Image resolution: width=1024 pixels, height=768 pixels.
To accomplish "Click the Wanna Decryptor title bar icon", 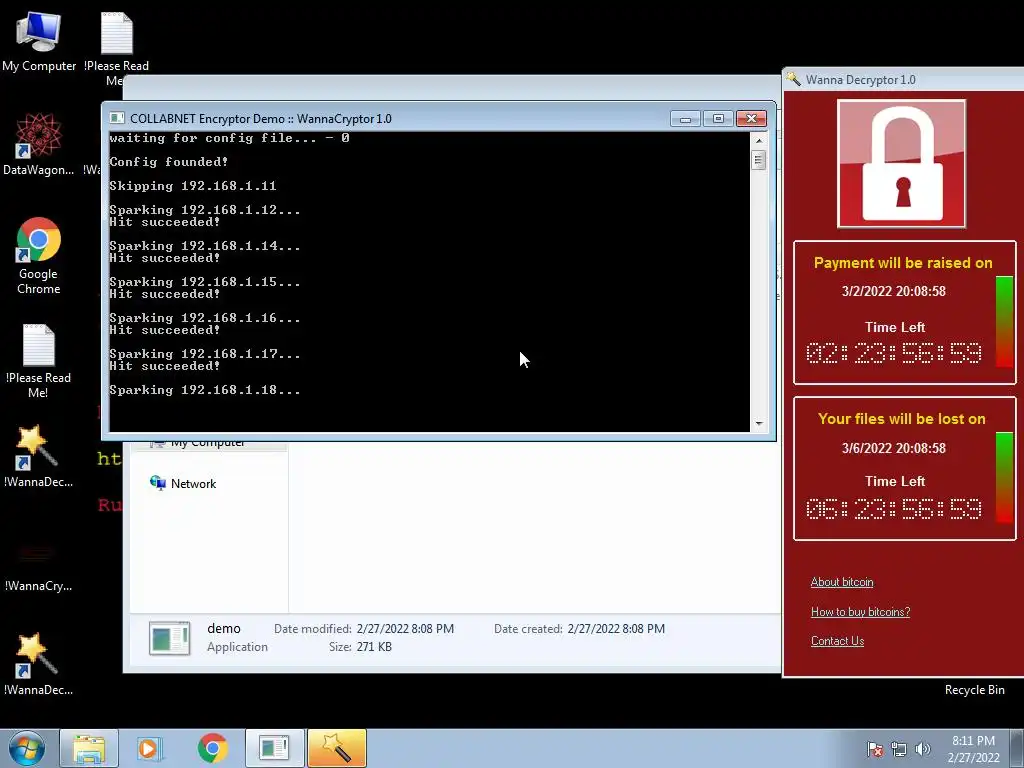I will pos(793,79).
